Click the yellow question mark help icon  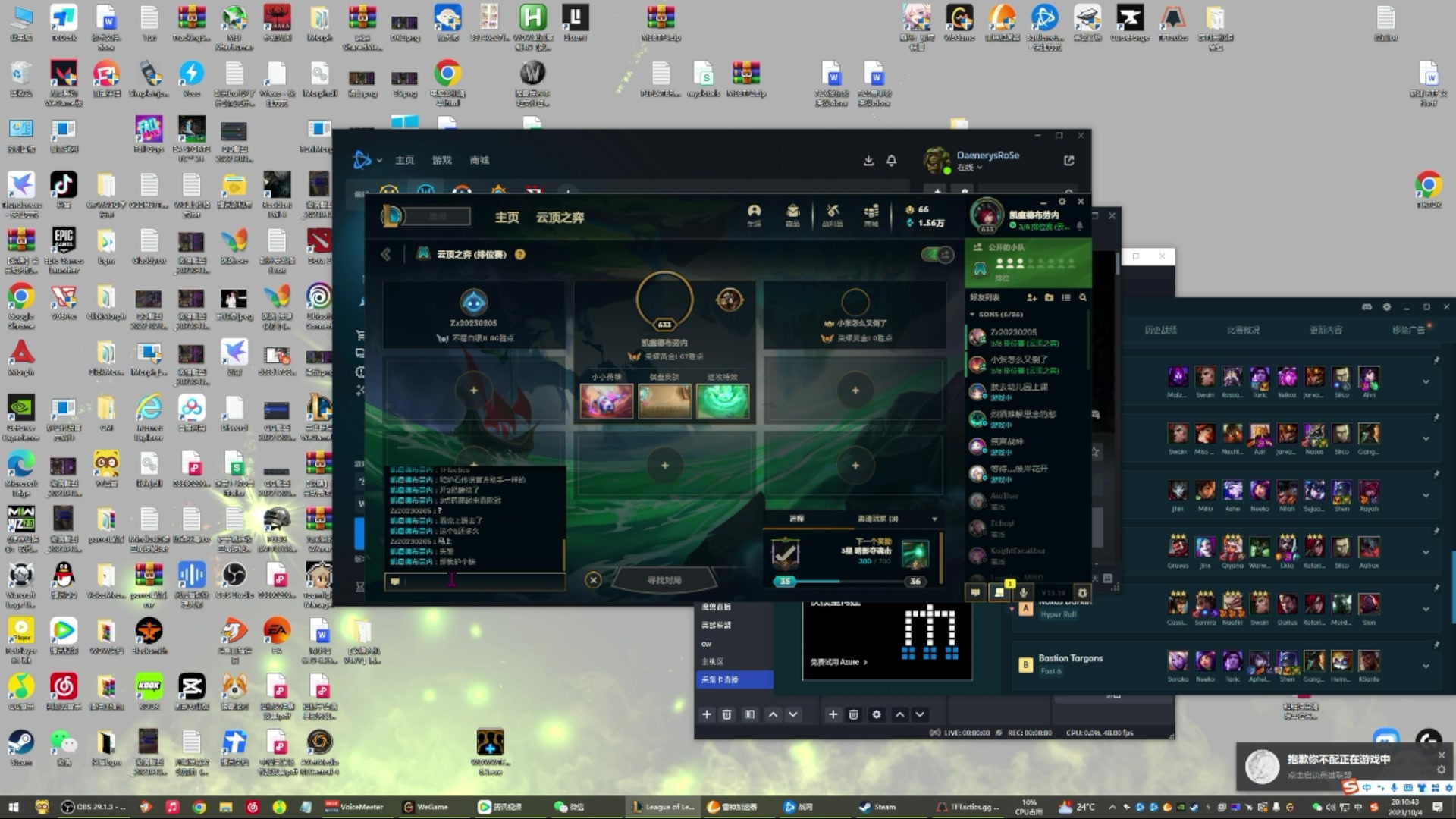[520, 254]
